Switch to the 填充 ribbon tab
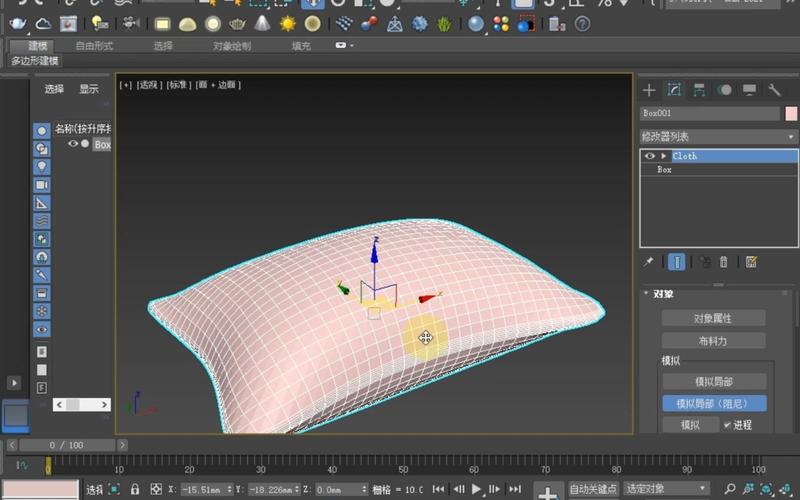The width and height of the screenshot is (800, 500). coord(301,46)
